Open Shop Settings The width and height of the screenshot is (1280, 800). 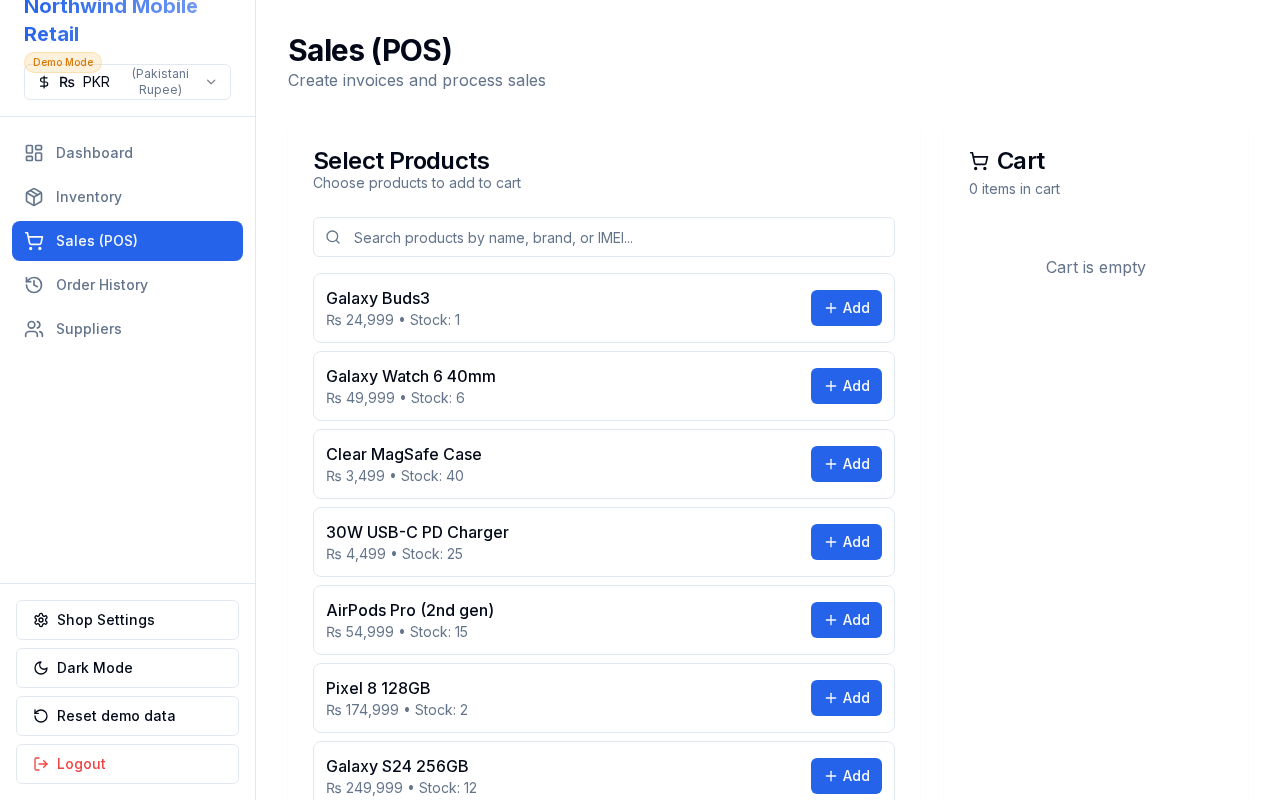pyautogui.click(x=127, y=620)
